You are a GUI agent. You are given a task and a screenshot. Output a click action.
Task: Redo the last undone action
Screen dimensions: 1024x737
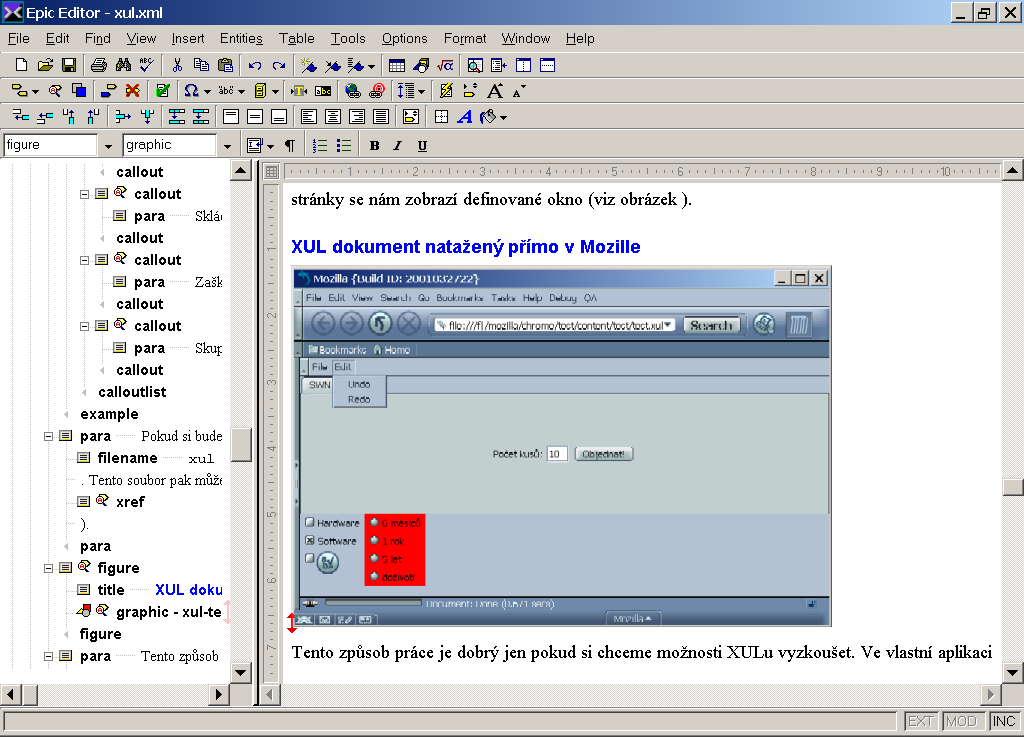tap(279, 65)
